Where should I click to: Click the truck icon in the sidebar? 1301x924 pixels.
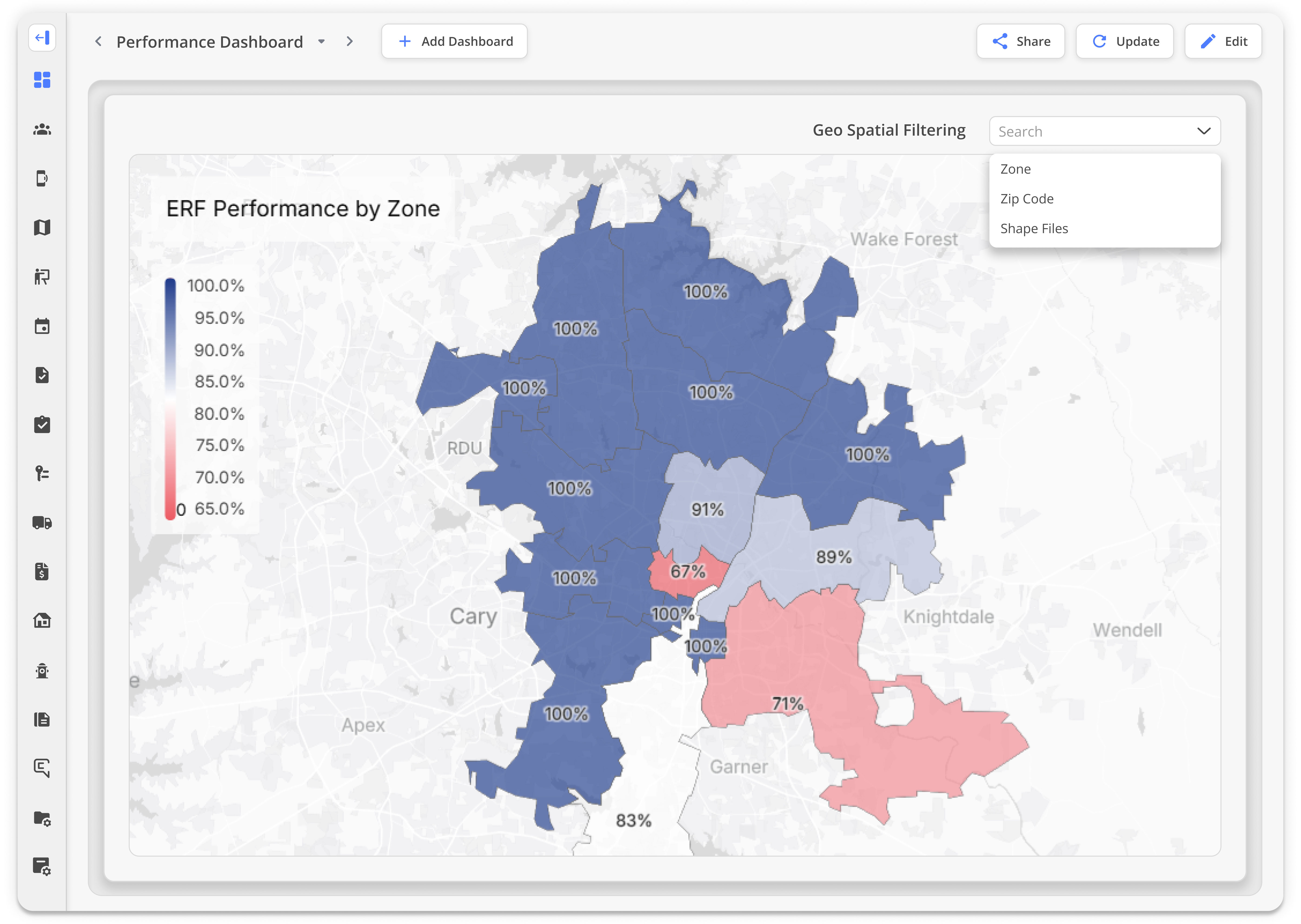[42, 522]
